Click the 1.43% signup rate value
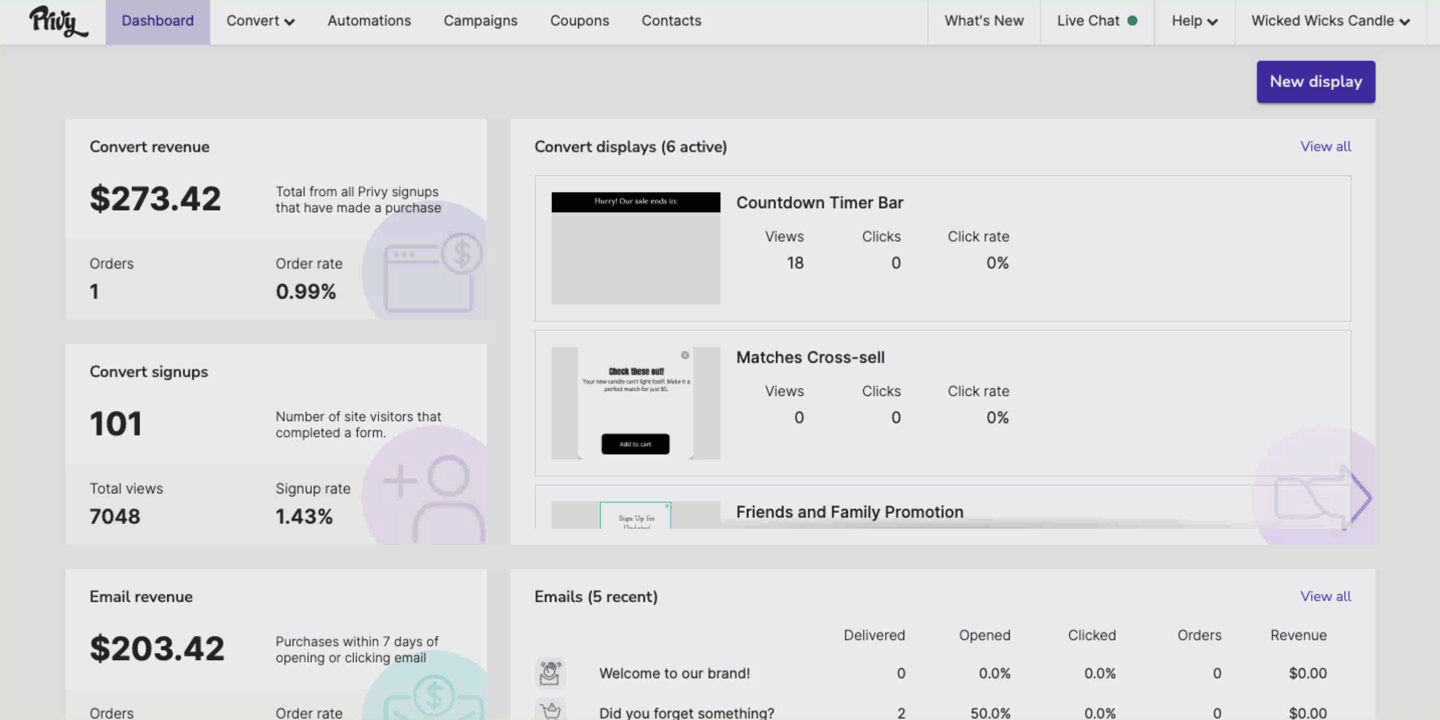The height and width of the screenshot is (720, 1440). 304,517
